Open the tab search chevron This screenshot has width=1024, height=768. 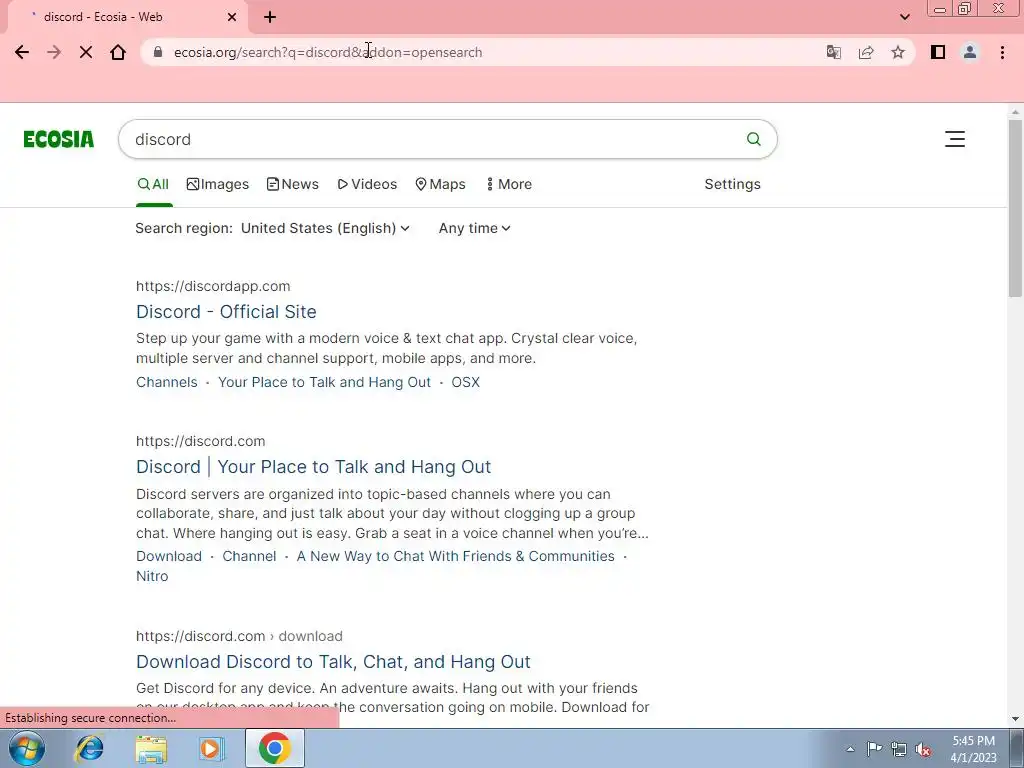[904, 17]
